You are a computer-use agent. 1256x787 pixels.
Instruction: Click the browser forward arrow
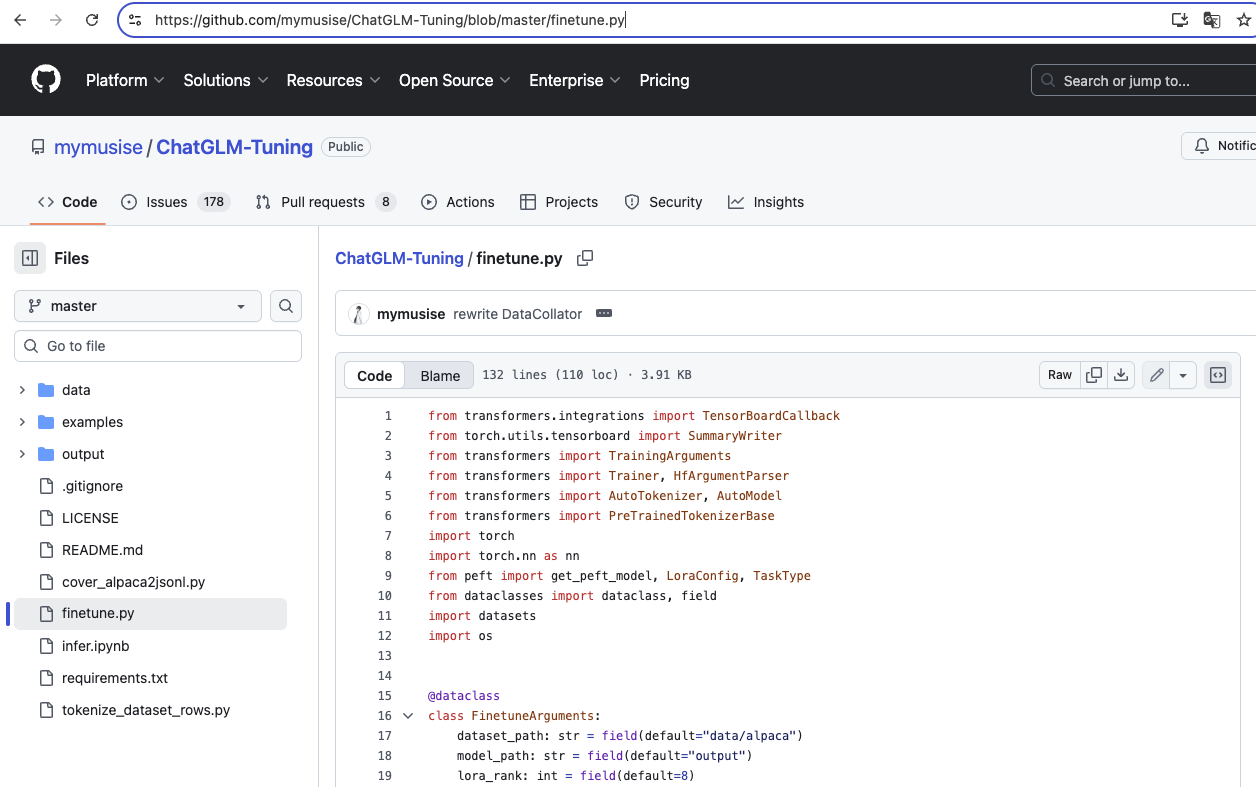(x=56, y=20)
